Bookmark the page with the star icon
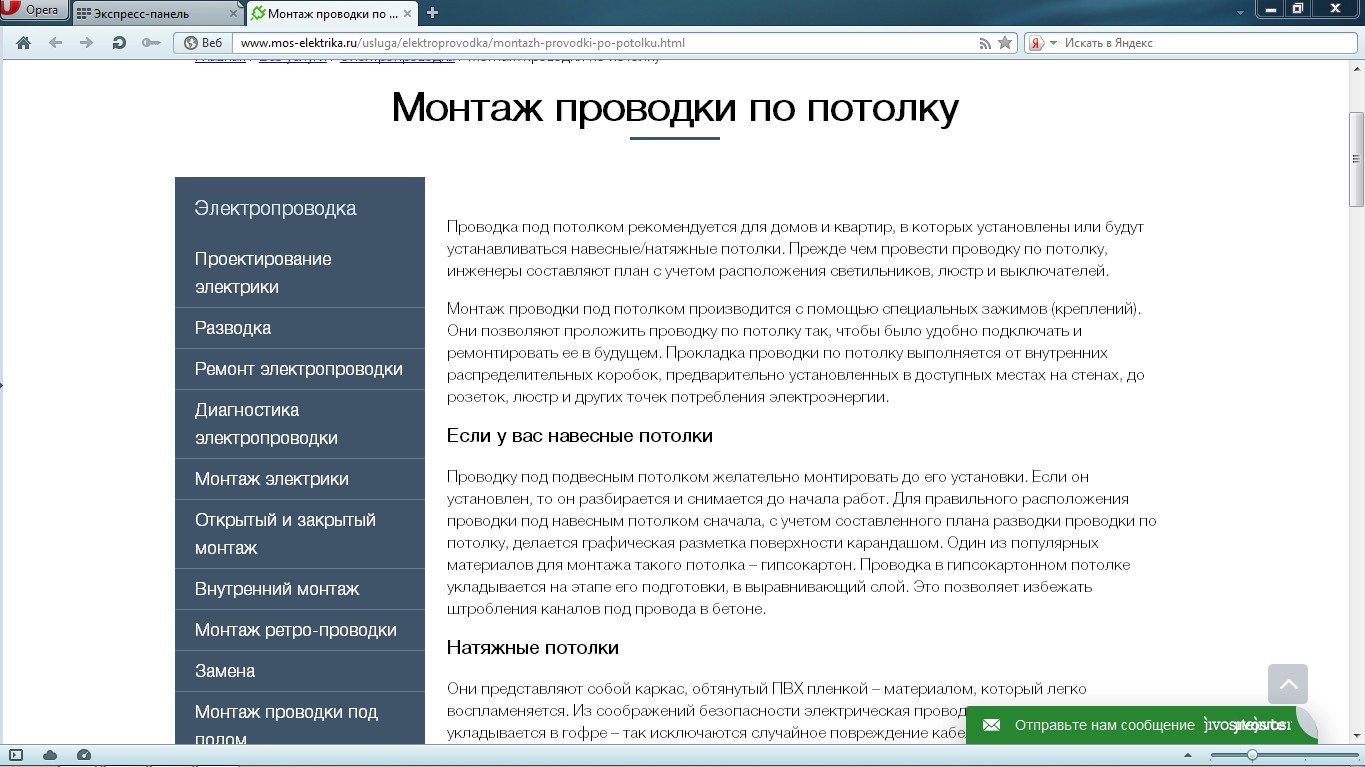 click(1005, 43)
